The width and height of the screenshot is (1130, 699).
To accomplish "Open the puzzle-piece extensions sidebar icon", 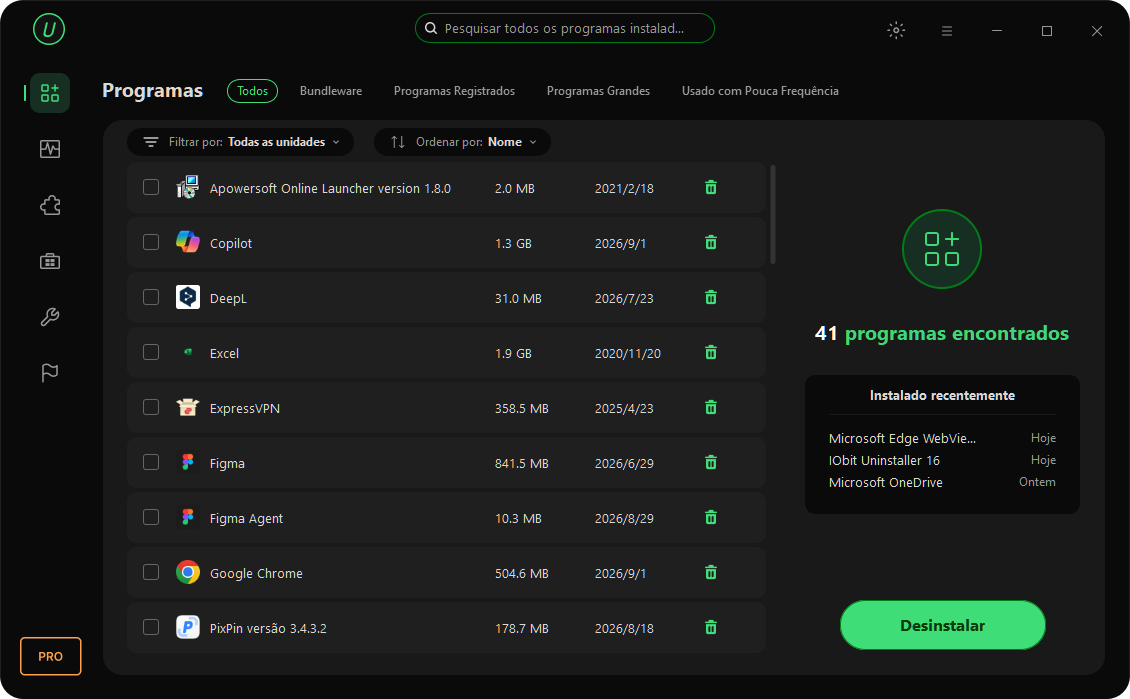I will [x=50, y=205].
